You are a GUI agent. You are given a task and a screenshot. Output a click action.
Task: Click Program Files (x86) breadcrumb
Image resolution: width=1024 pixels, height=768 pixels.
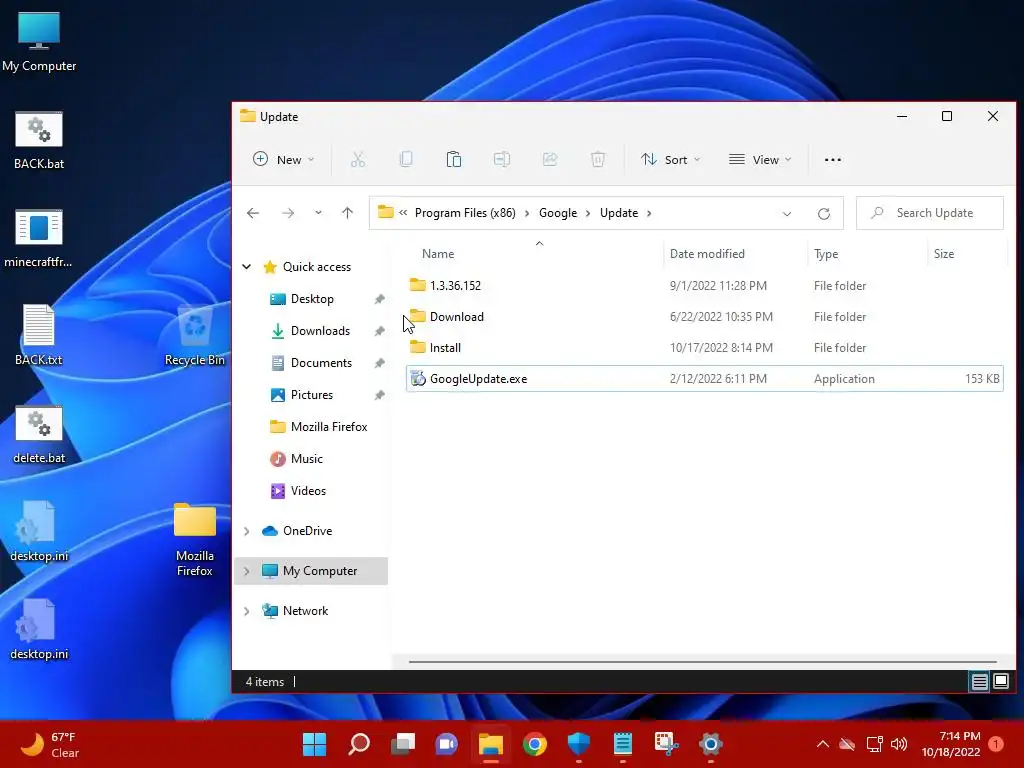465,213
